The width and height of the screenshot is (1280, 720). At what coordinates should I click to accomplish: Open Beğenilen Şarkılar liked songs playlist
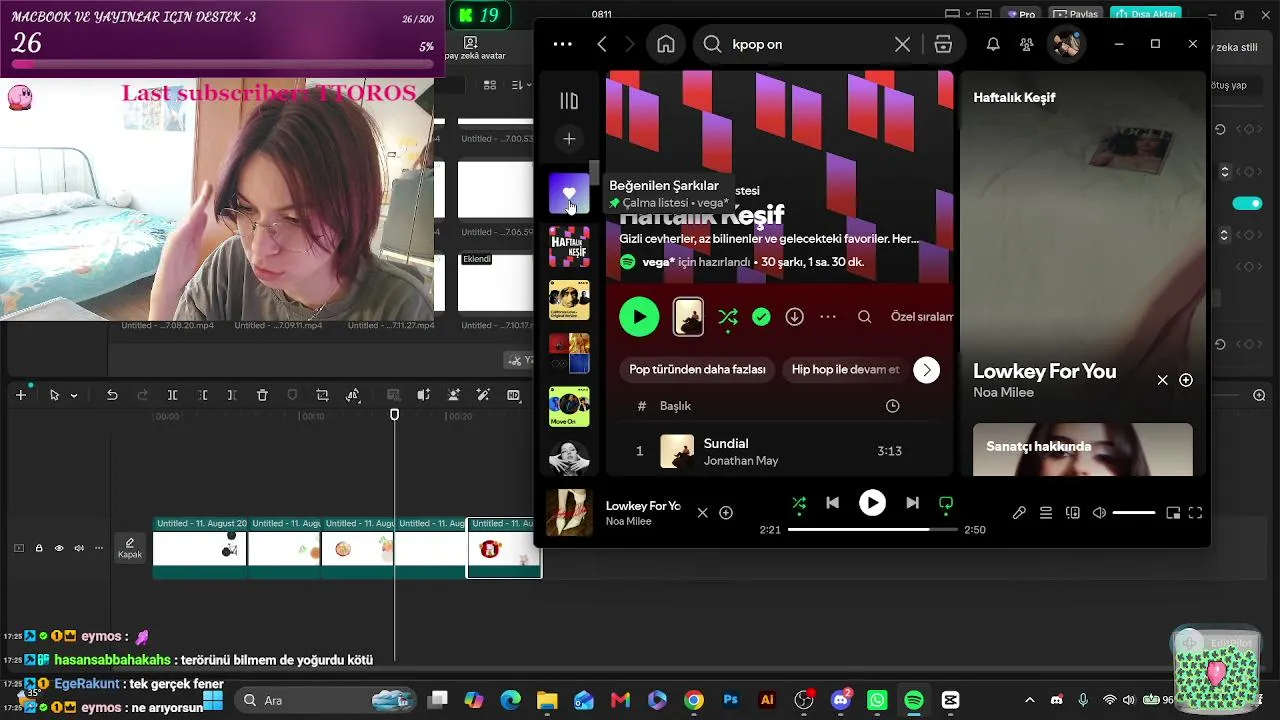pyautogui.click(x=569, y=193)
